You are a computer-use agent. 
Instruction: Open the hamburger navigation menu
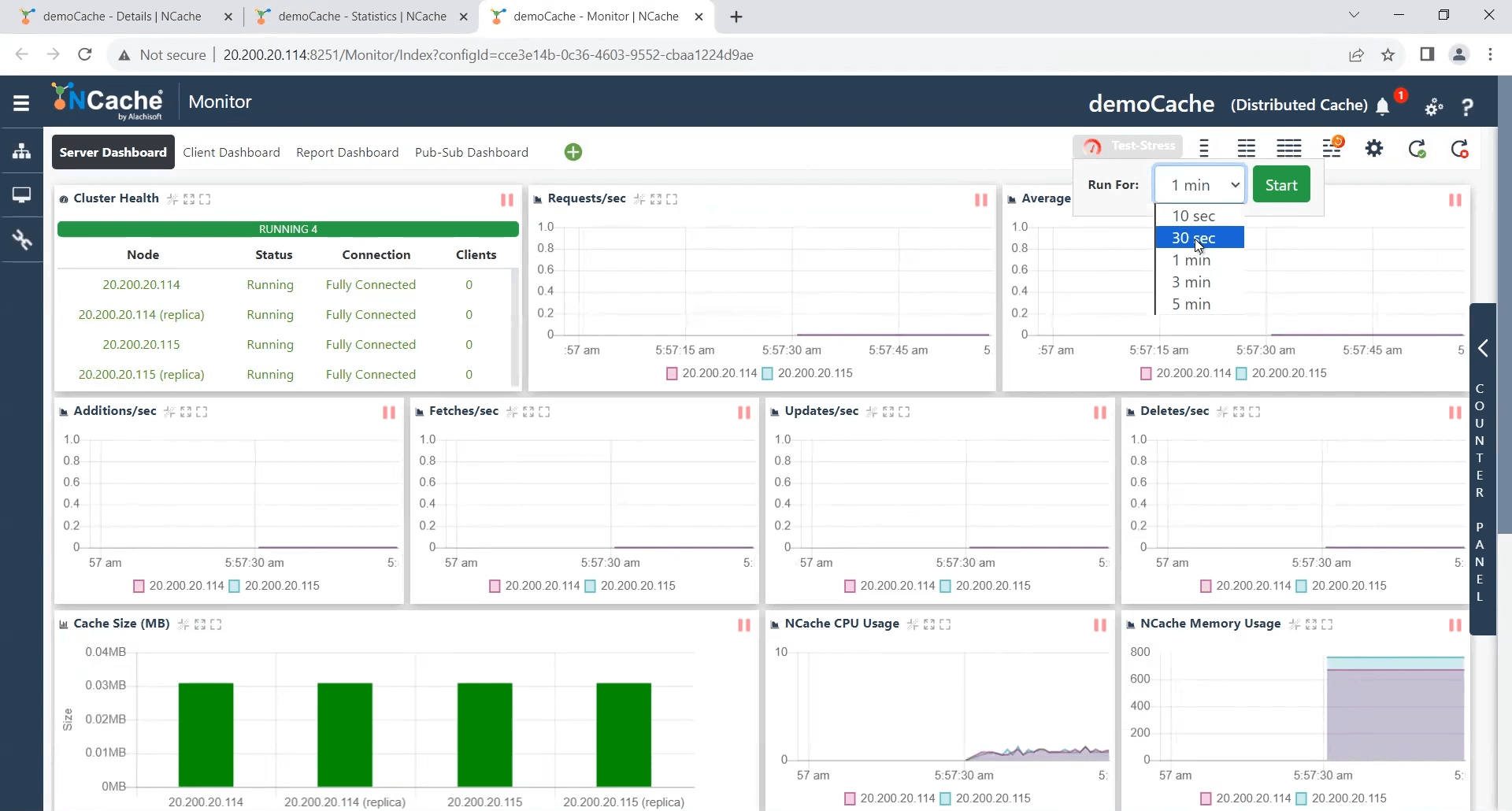[21, 103]
